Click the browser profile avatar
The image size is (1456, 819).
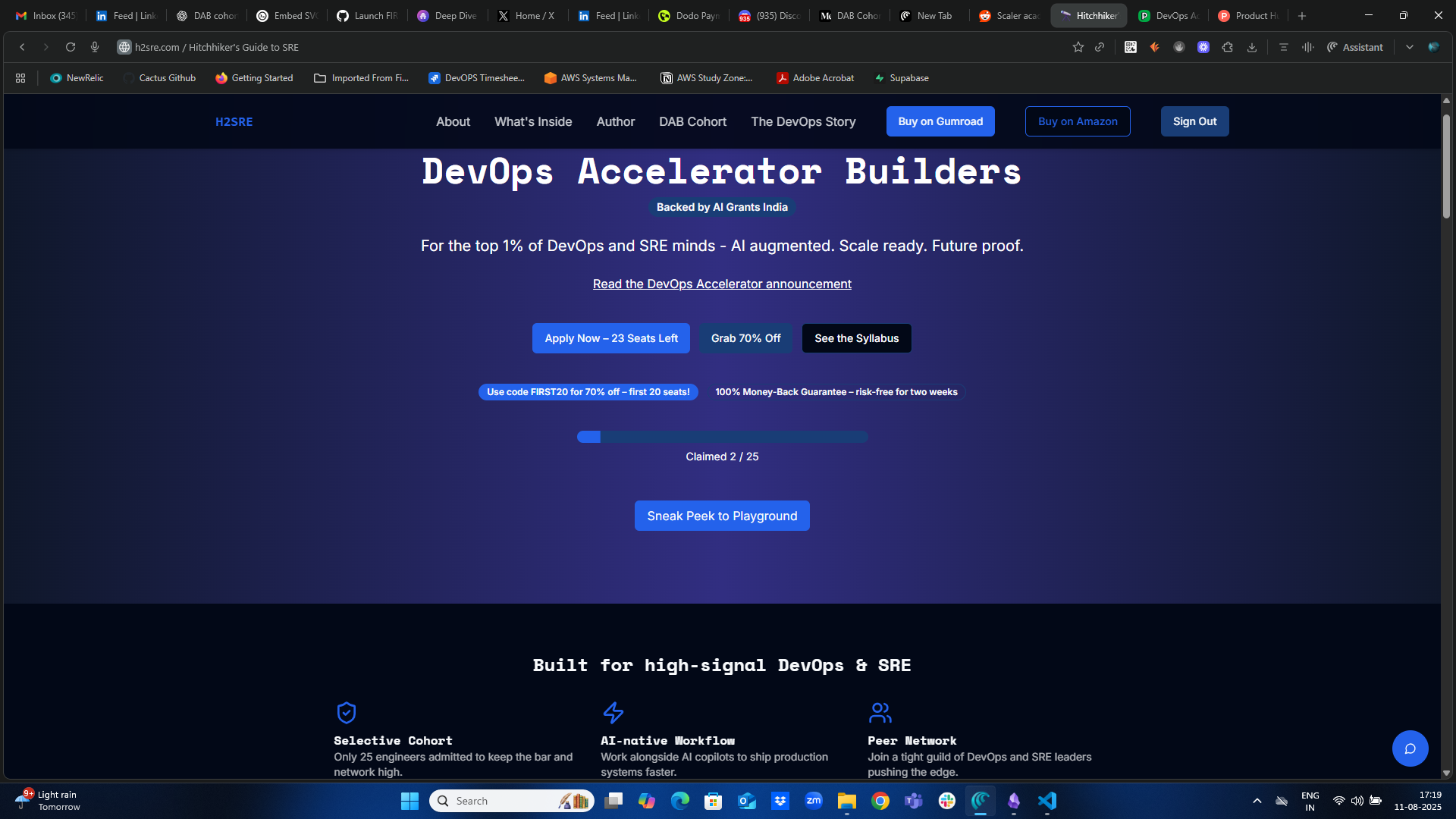(x=1434, y=46)
